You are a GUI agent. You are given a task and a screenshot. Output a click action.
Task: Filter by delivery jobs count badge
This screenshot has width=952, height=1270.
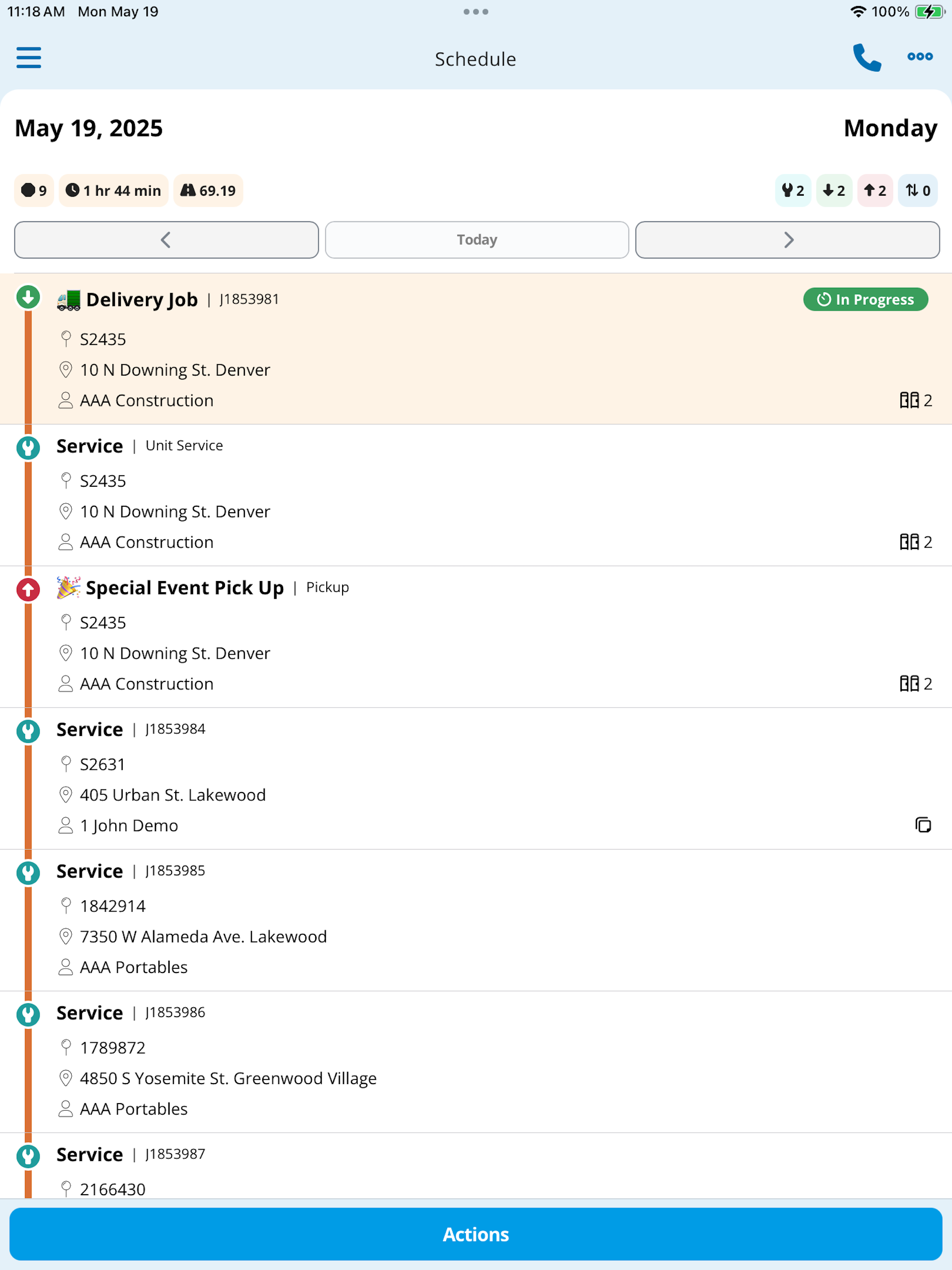click(834, 191)
